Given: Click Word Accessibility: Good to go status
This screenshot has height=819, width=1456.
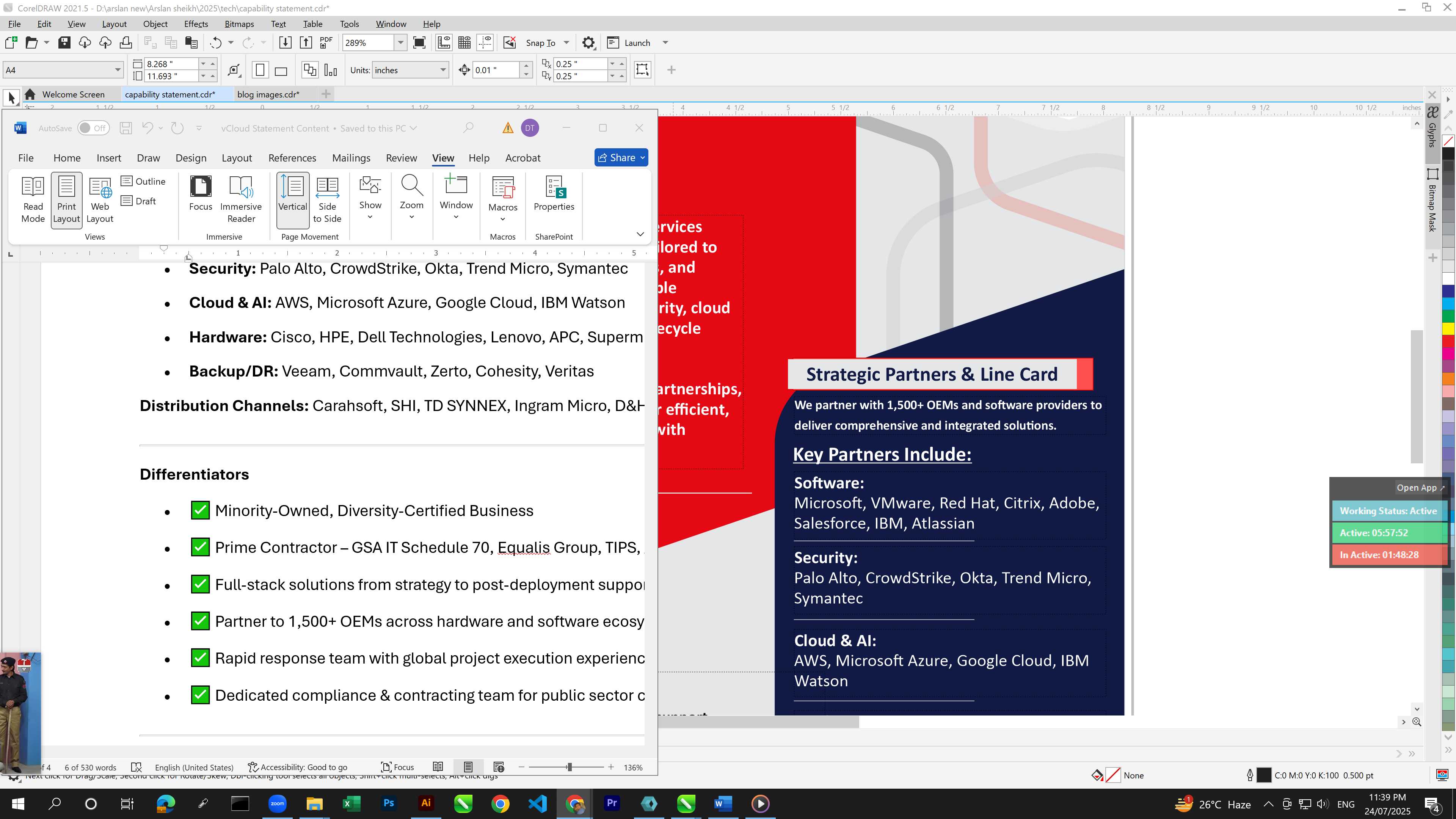Looking at the screenshot, I should [298, 767].
